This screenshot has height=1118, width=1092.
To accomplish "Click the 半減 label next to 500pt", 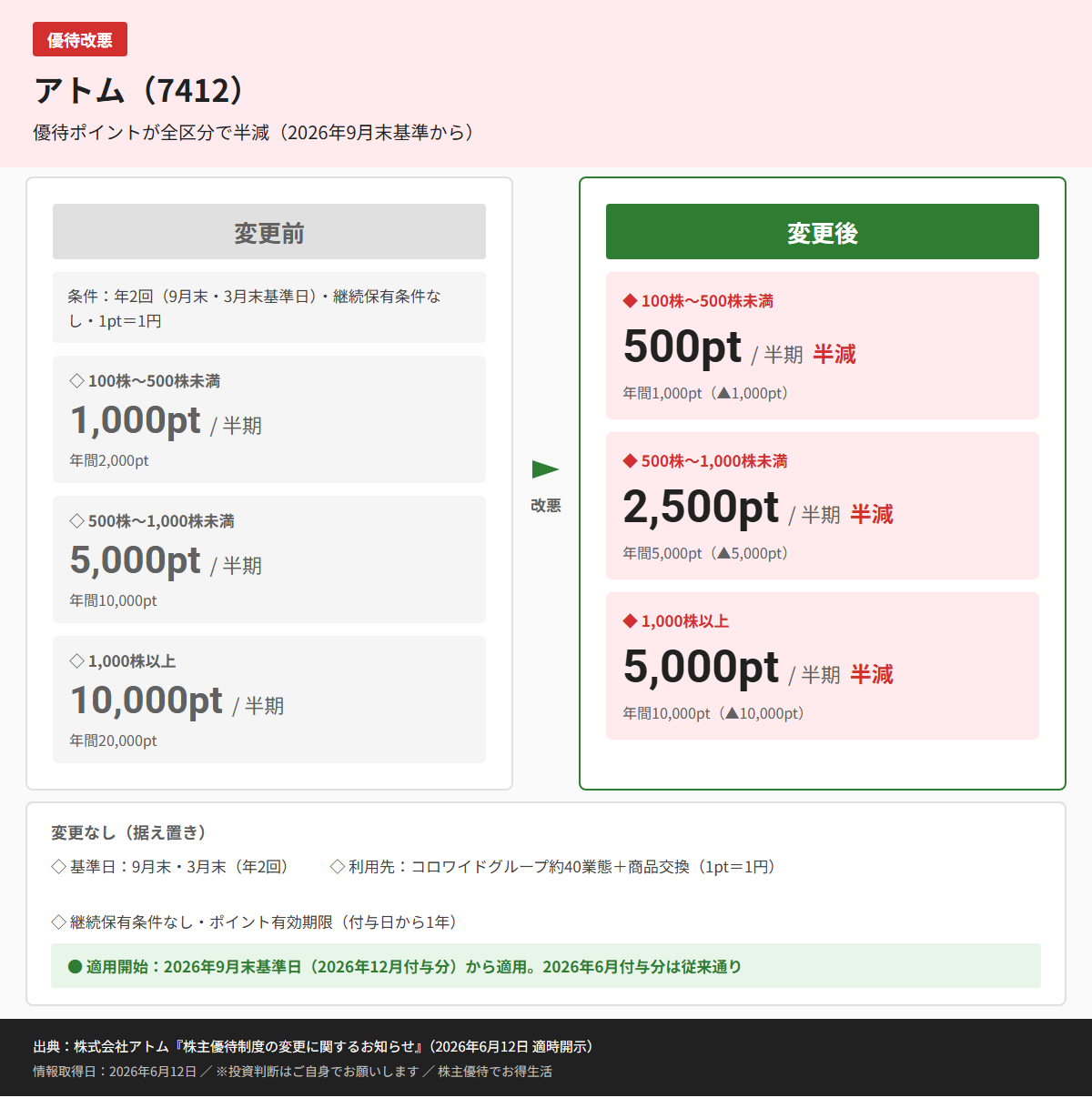I will click(834, 354).
